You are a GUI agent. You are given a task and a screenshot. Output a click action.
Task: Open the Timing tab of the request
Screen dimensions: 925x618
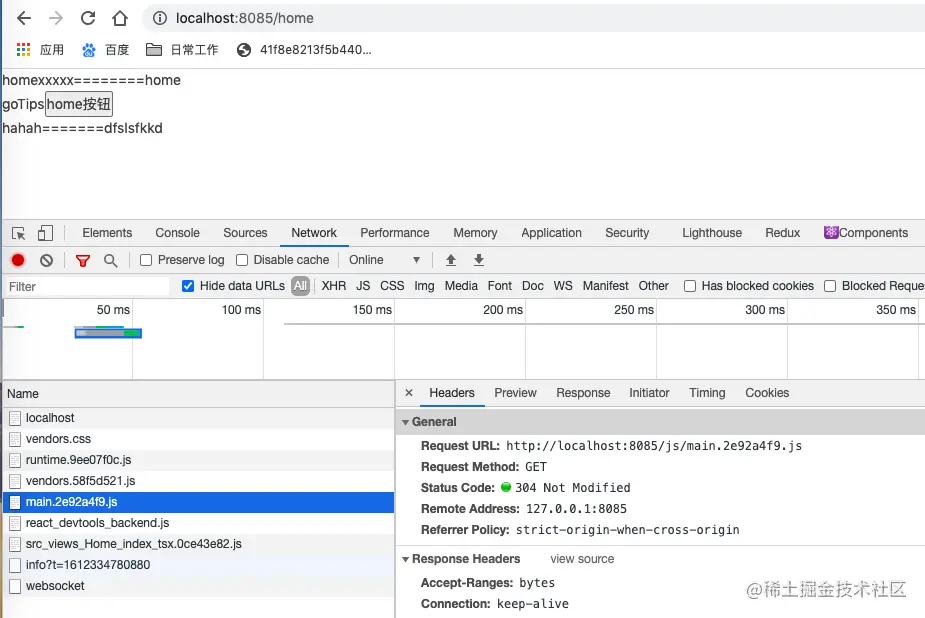coord(707,393)
